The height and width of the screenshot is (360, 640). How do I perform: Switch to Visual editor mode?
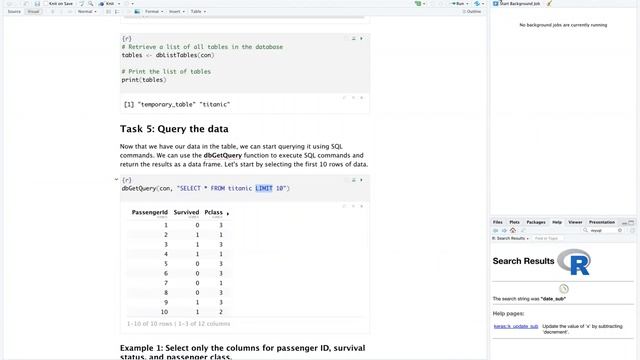tap(33, 11)
